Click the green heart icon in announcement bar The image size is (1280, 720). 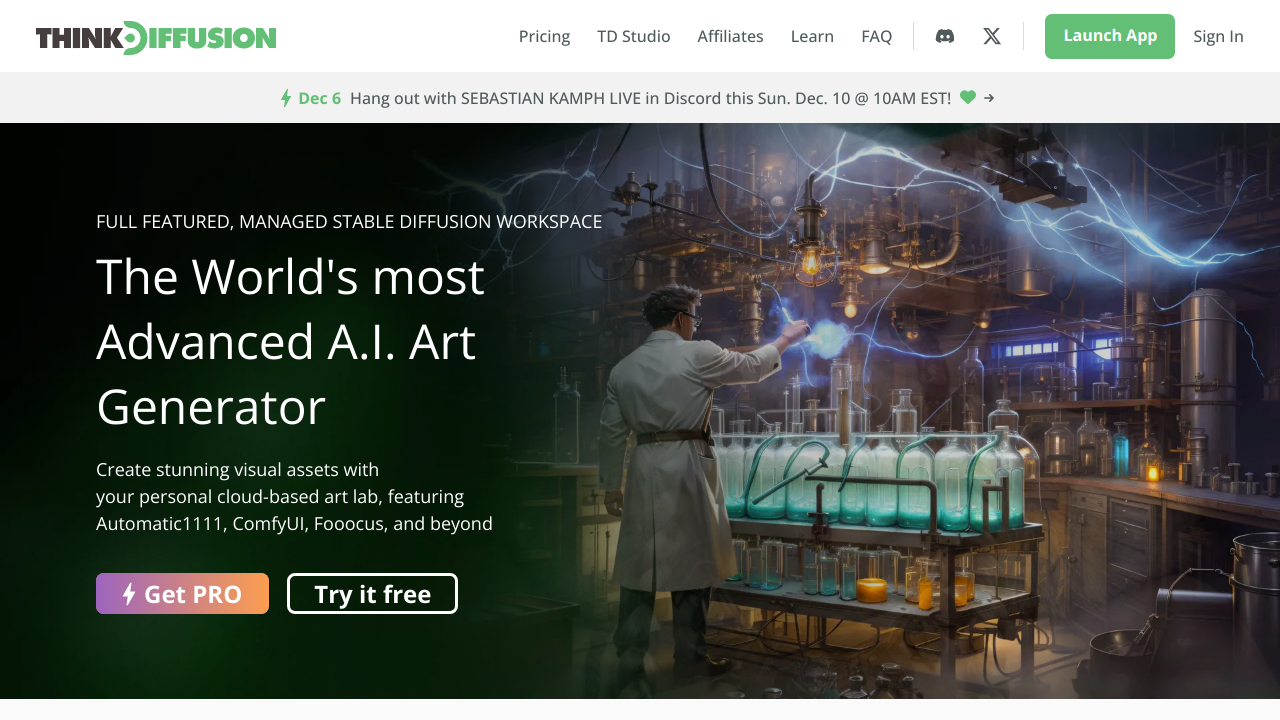[967, 97]
